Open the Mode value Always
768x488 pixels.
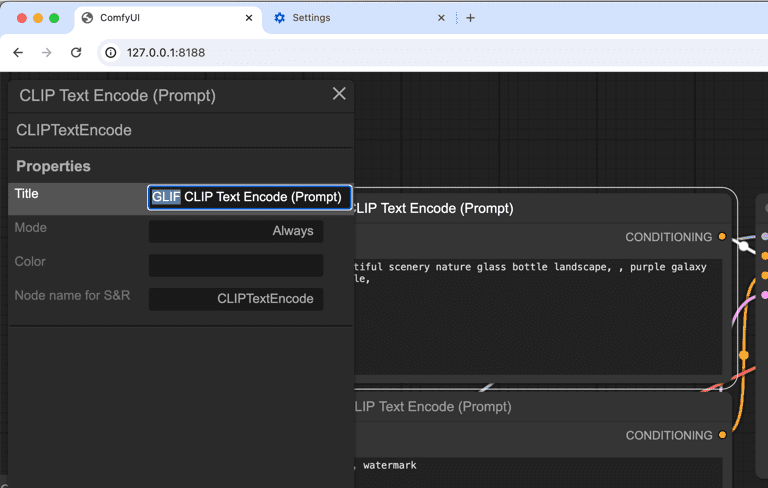pos(236,231)
